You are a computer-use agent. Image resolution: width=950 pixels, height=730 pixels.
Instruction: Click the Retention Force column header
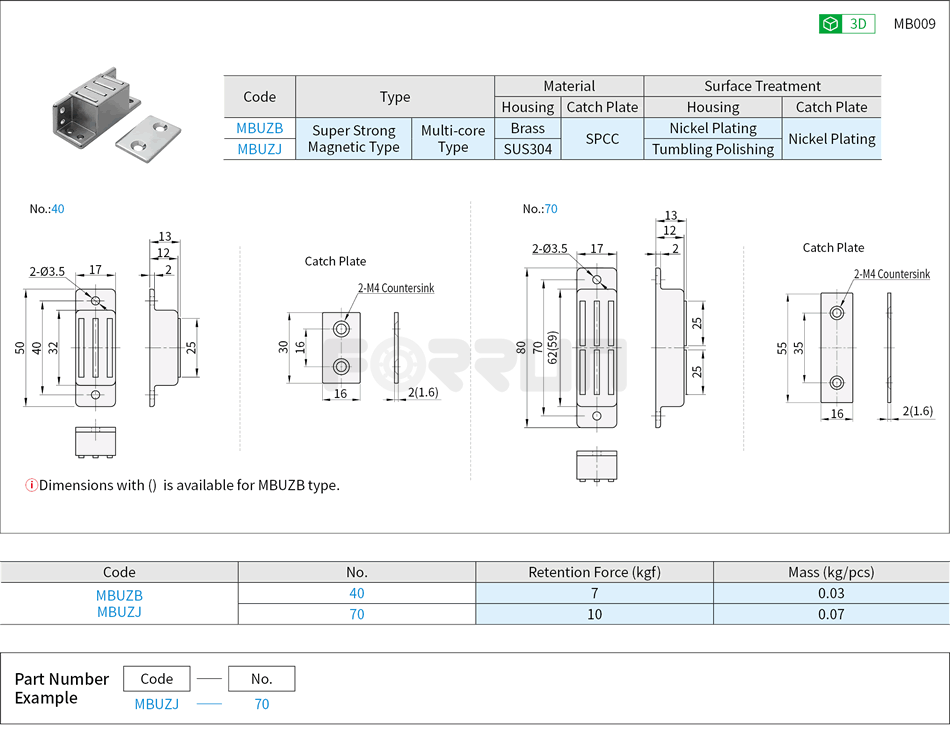pos(594,572)
